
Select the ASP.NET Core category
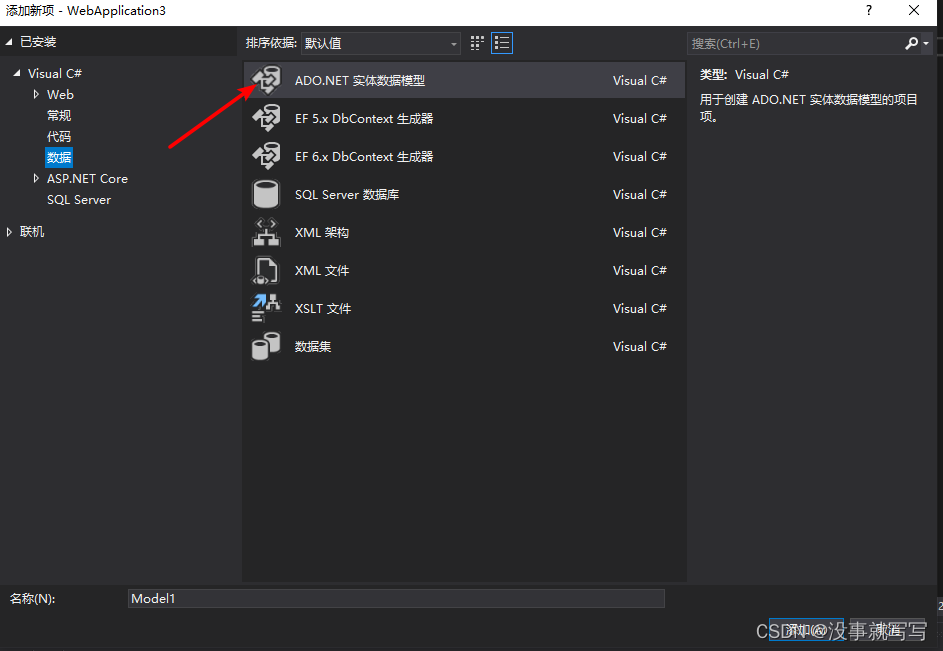[87, 179]
